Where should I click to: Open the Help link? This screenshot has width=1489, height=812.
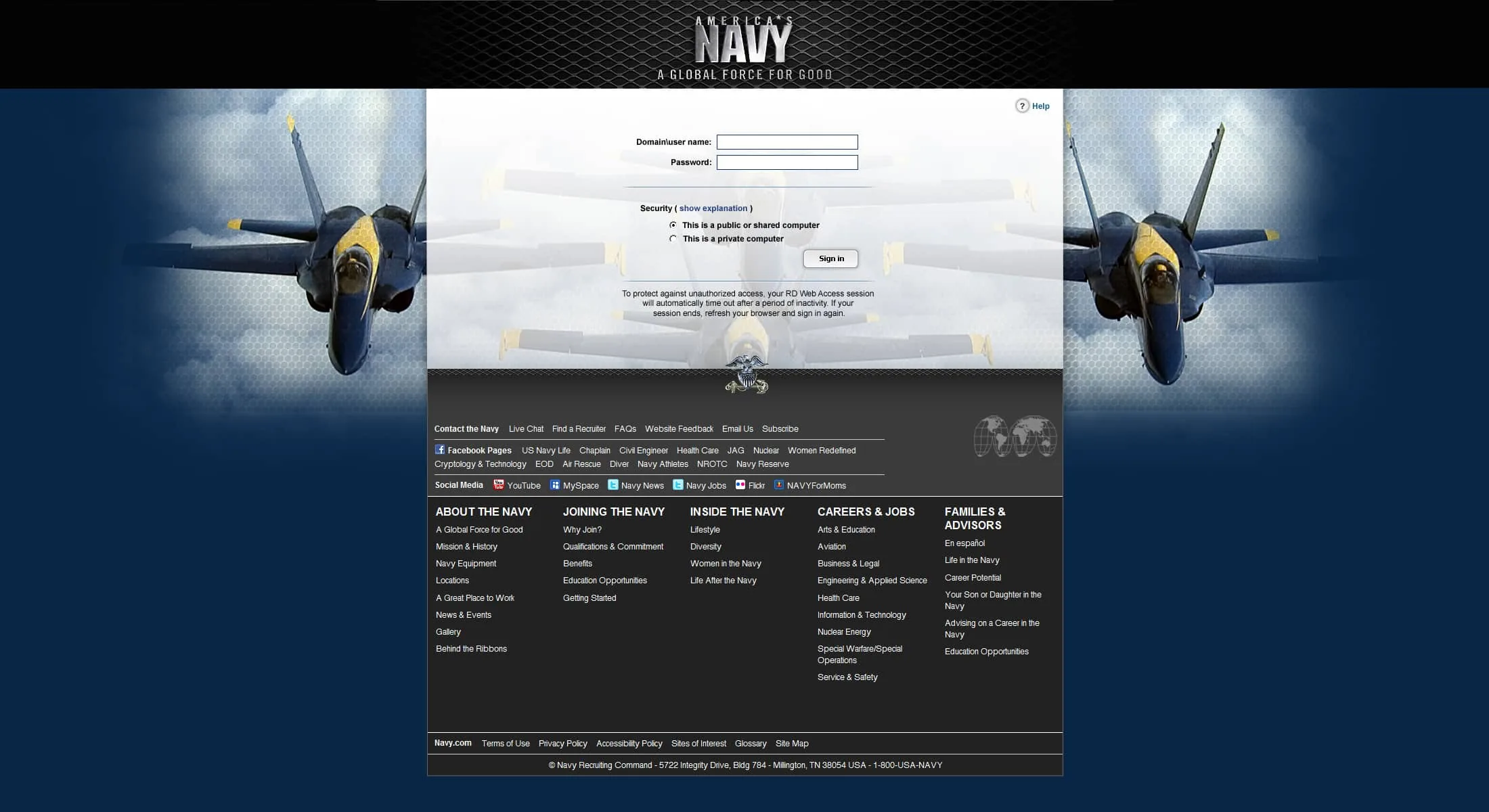click(x=1041, y=106)
